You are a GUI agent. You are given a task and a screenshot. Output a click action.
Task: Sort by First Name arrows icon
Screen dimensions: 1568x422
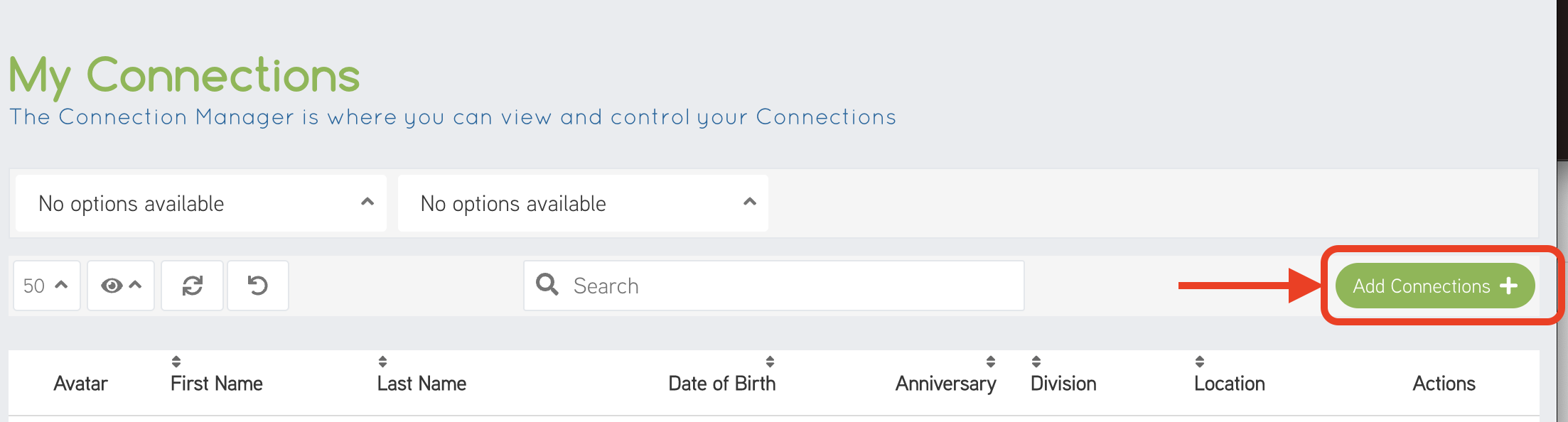coord(176,362)
